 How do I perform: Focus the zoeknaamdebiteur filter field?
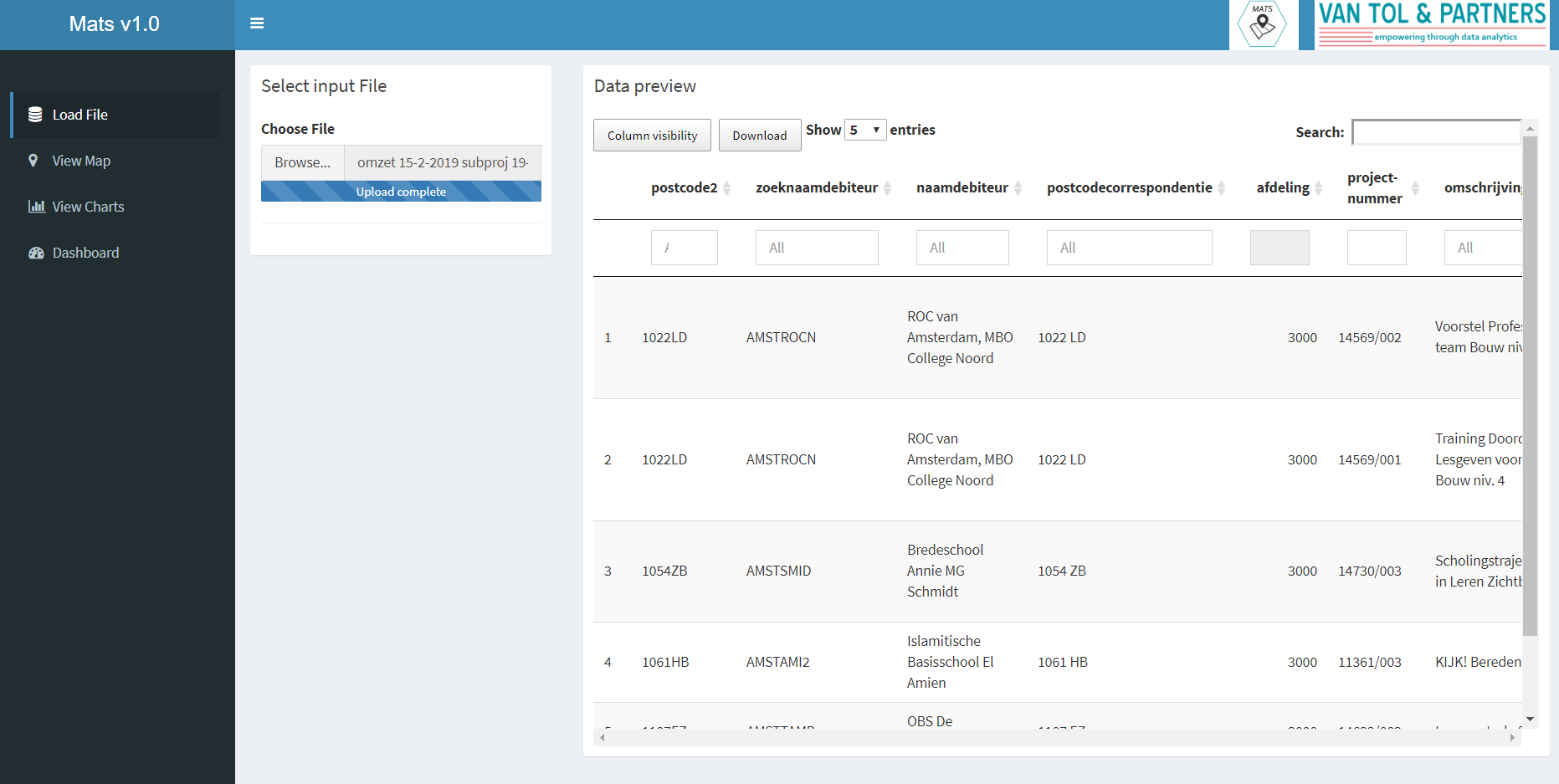817,248
